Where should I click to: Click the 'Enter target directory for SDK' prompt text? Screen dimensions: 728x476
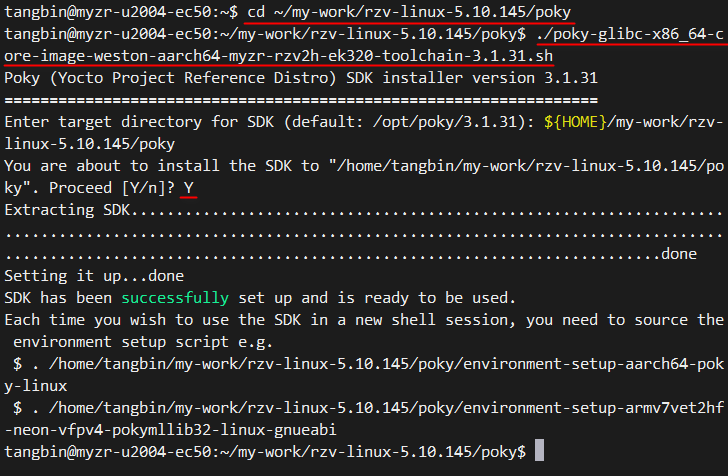pyautogui.click(x=139, y=122)
